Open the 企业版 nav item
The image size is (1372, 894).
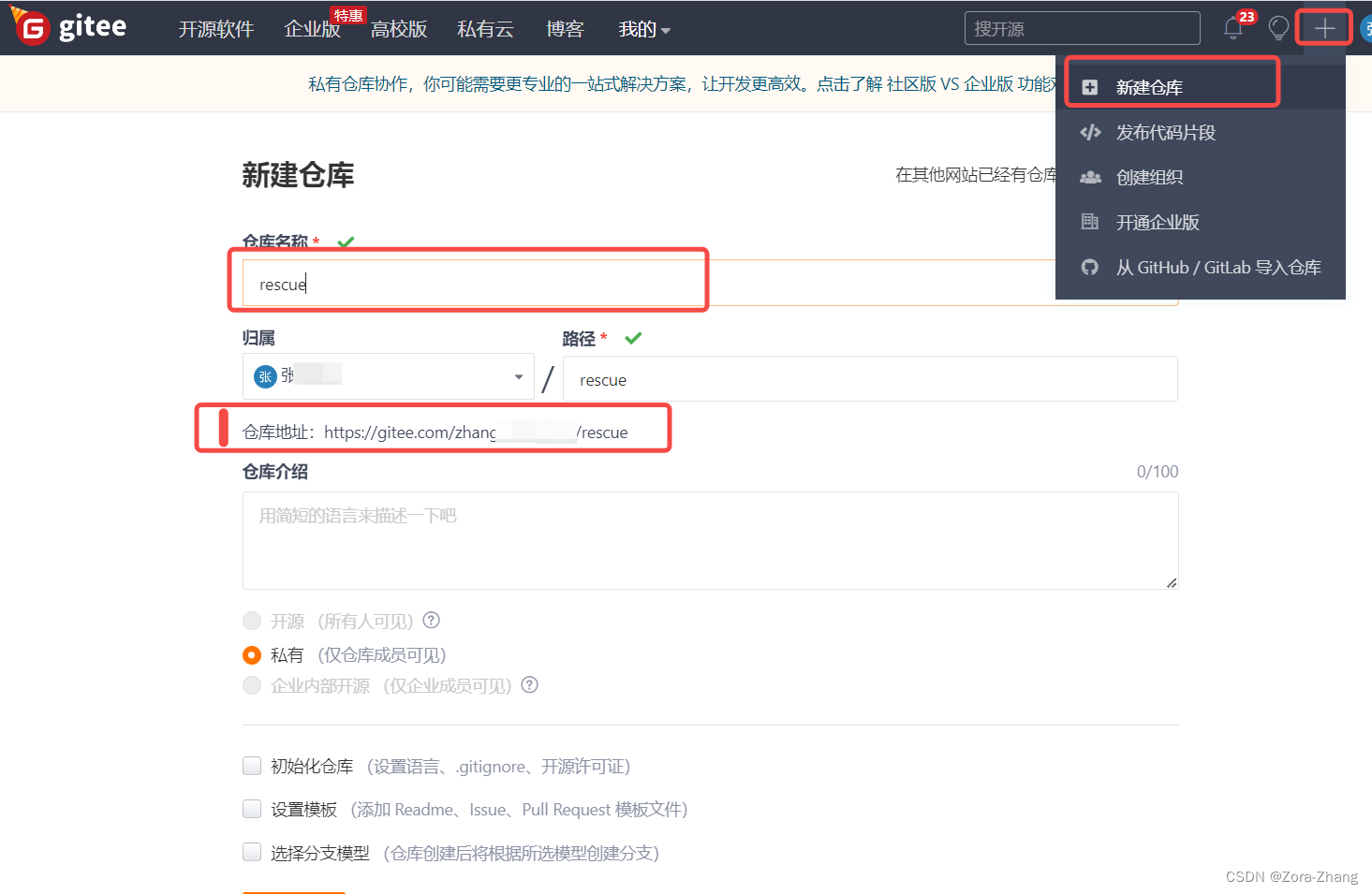click(313, 29)
